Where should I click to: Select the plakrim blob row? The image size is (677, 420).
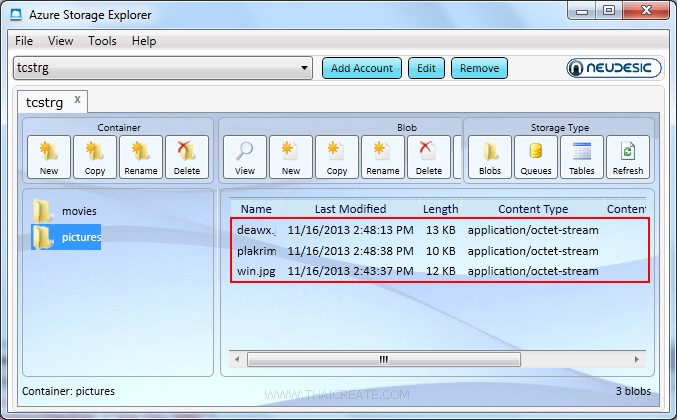(x=440, y=251)
